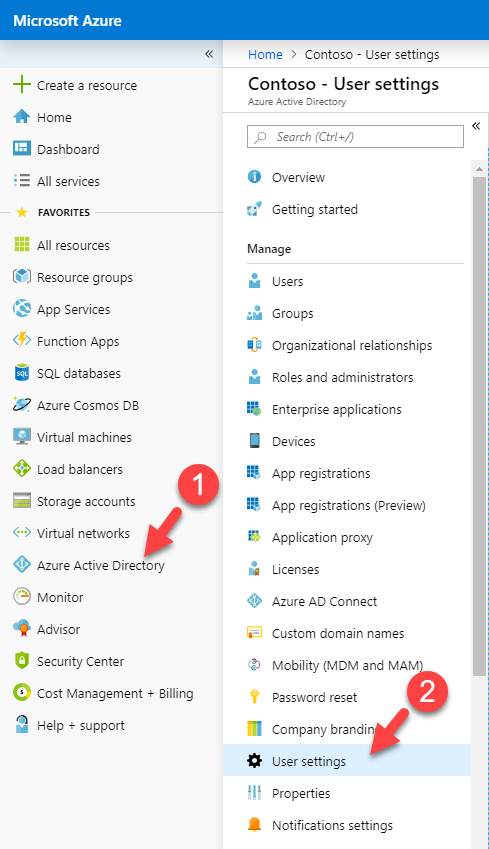Click the scrollbar up arrow in blade menu
489x849 pixels.
479,169
